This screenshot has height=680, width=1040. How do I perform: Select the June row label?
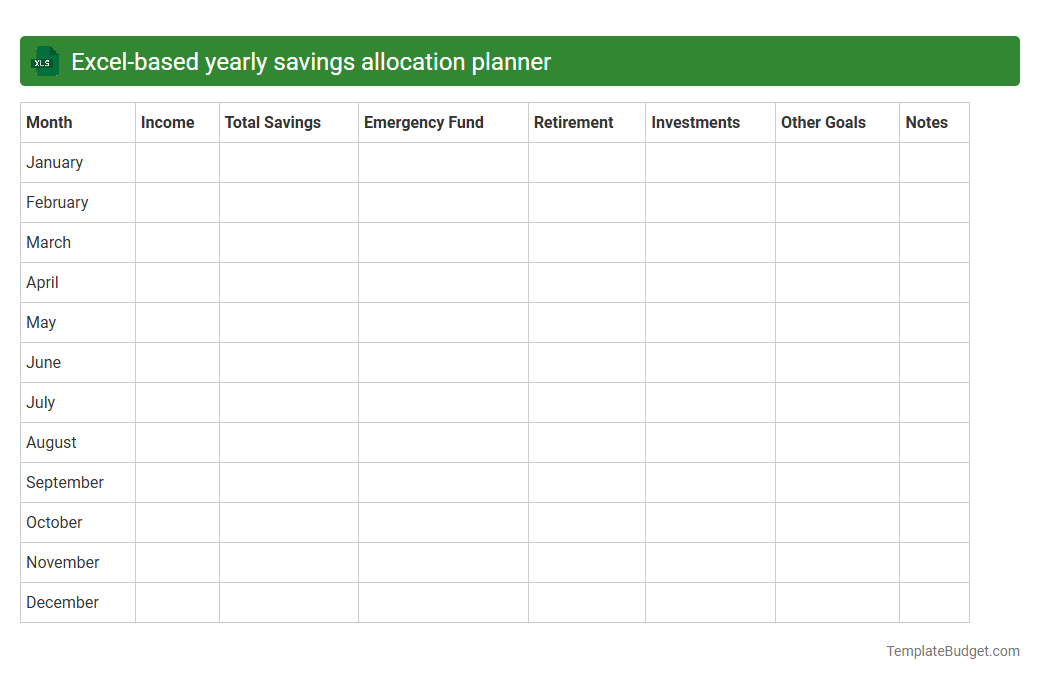click(x=43, y=362)
